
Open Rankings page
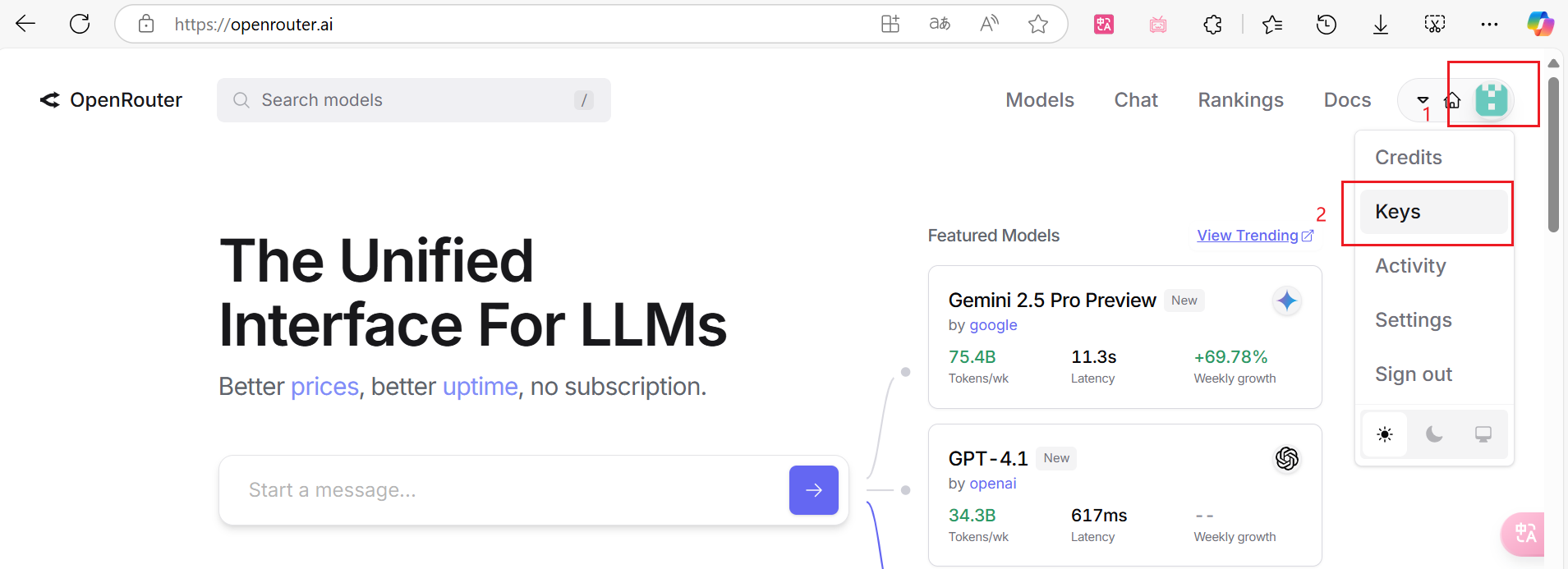1240,100
